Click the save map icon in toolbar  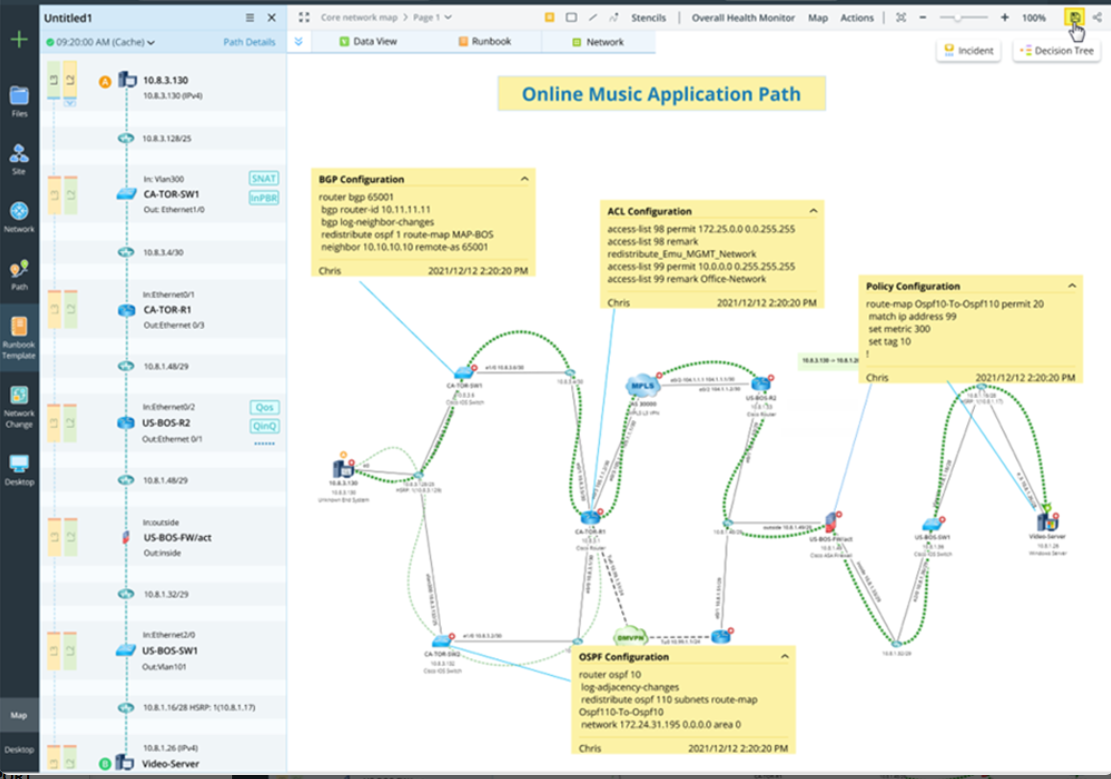(1075, 18)
